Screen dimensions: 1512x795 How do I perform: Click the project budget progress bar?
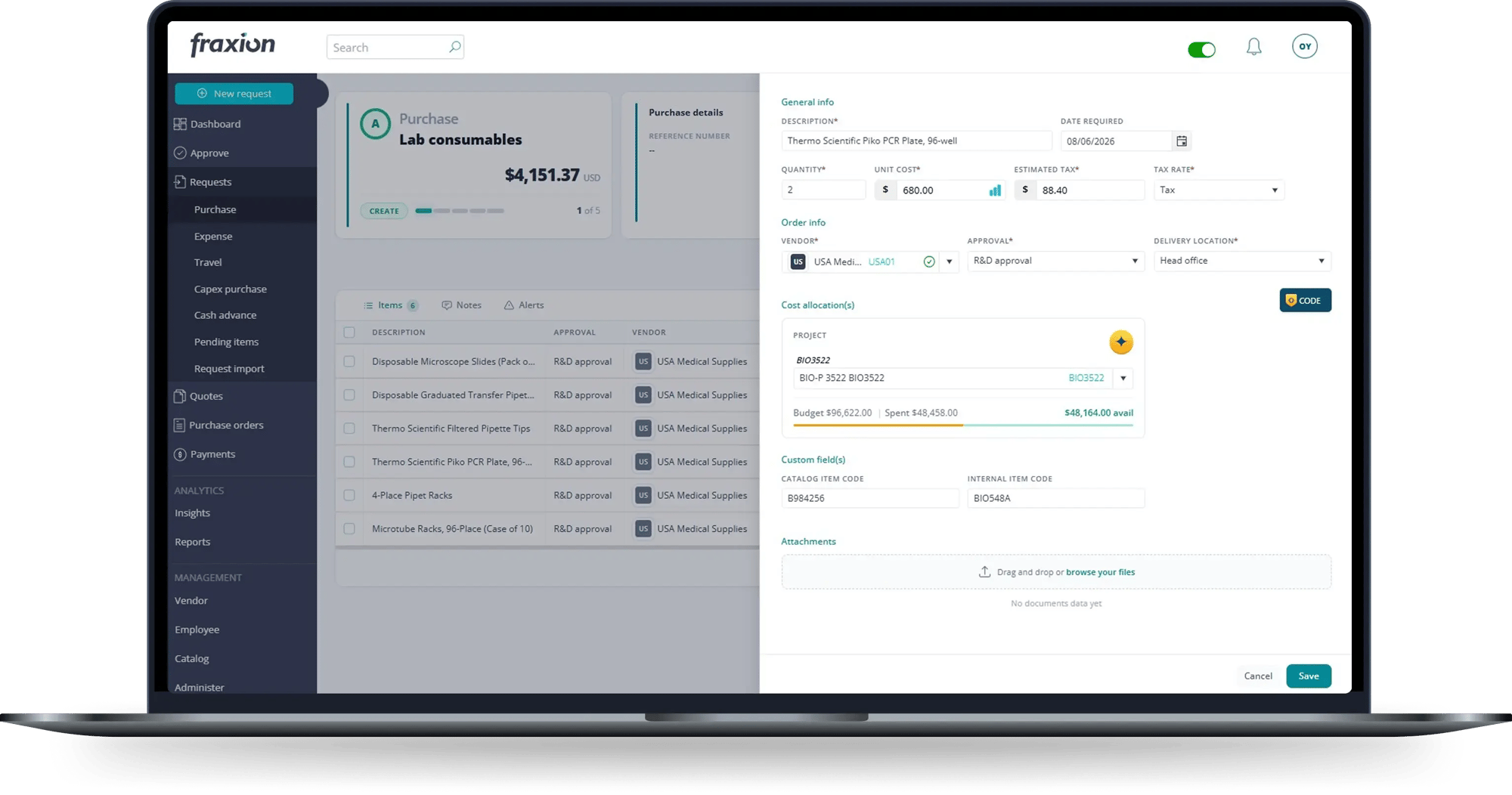click(963, 425)
